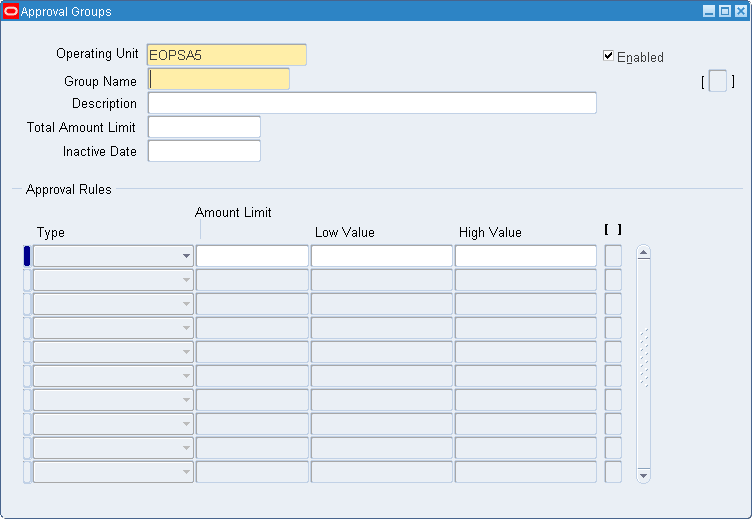
Task: Click the Amount Limit field in the first row
Action: click(x=252, y=256)
